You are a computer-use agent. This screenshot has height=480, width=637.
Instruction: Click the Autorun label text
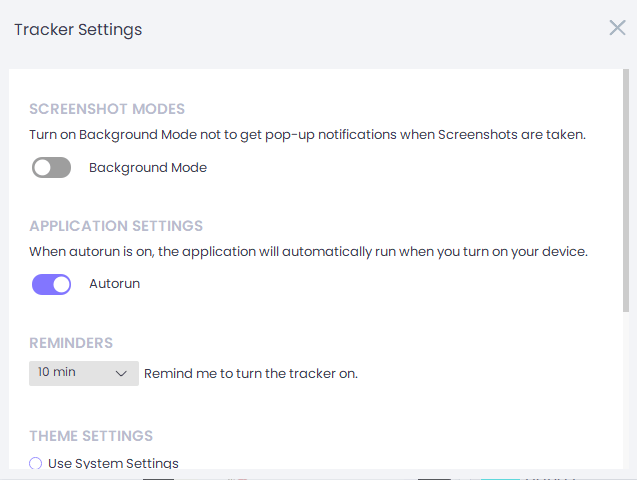point(114,284)
